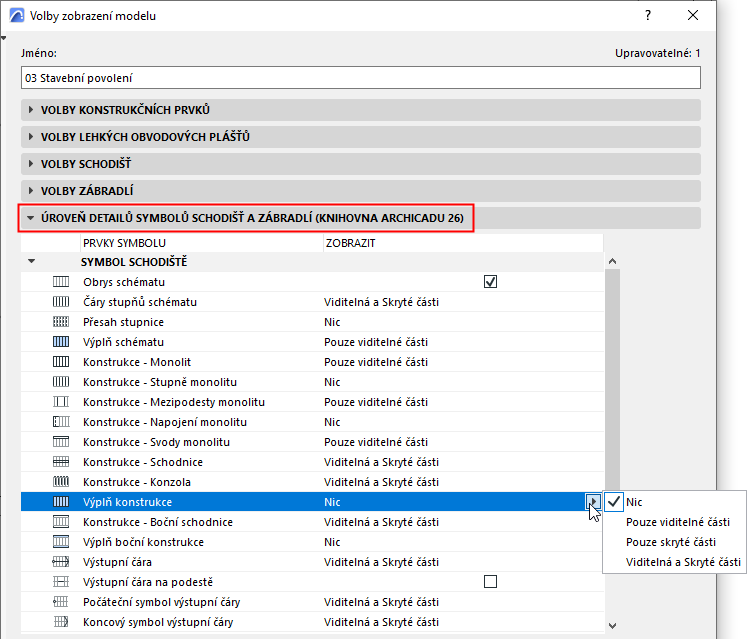Click Konstrukce - Mezipodesty monolitu display value
748x639 pixels.
(376, 402)
